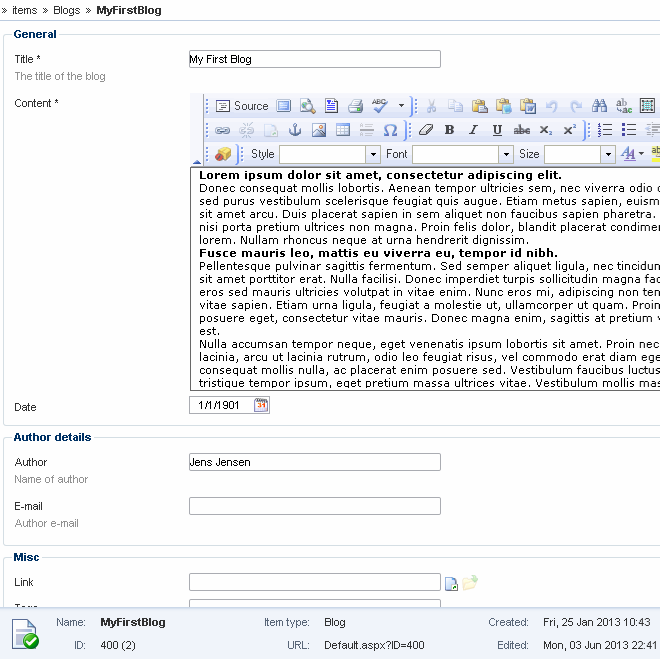Click the Find binoculars icon
The height and width of the screenshot is (659, 660).
[600, 106]
